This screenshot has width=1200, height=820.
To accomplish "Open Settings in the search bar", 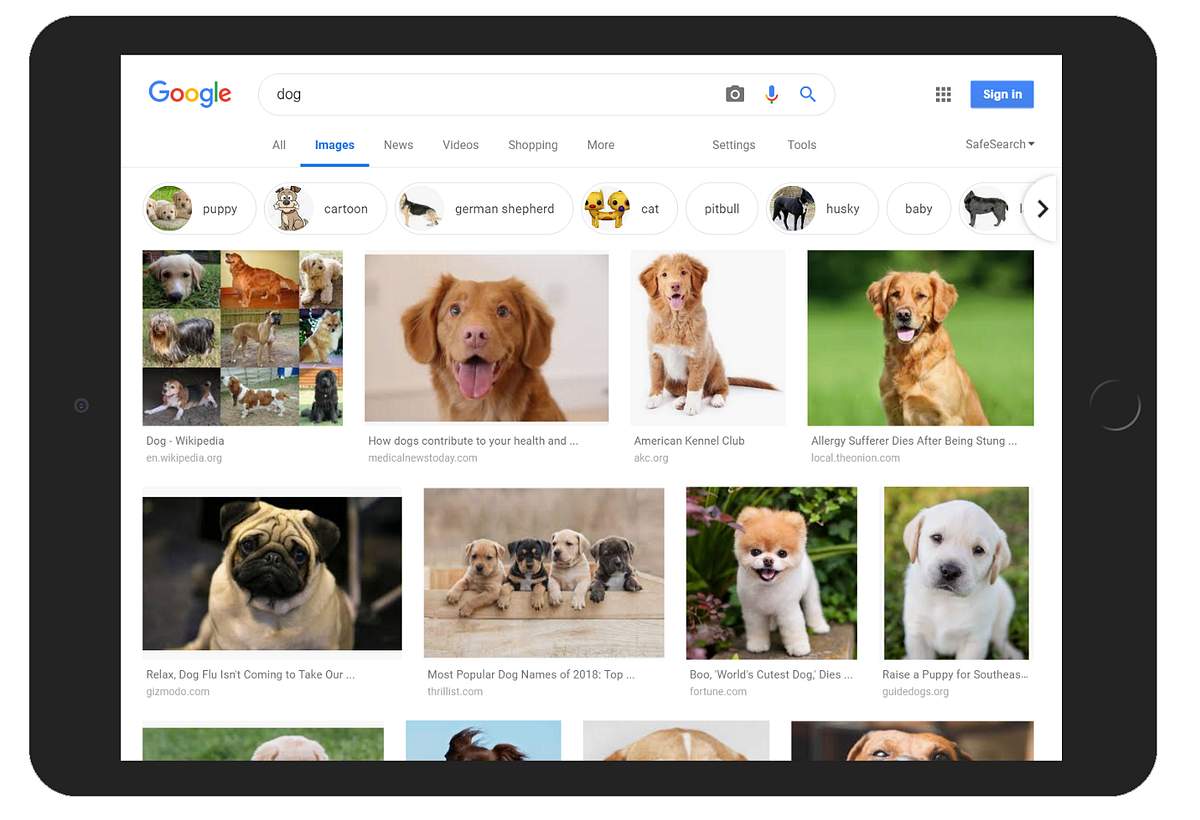I will (734, 145).
